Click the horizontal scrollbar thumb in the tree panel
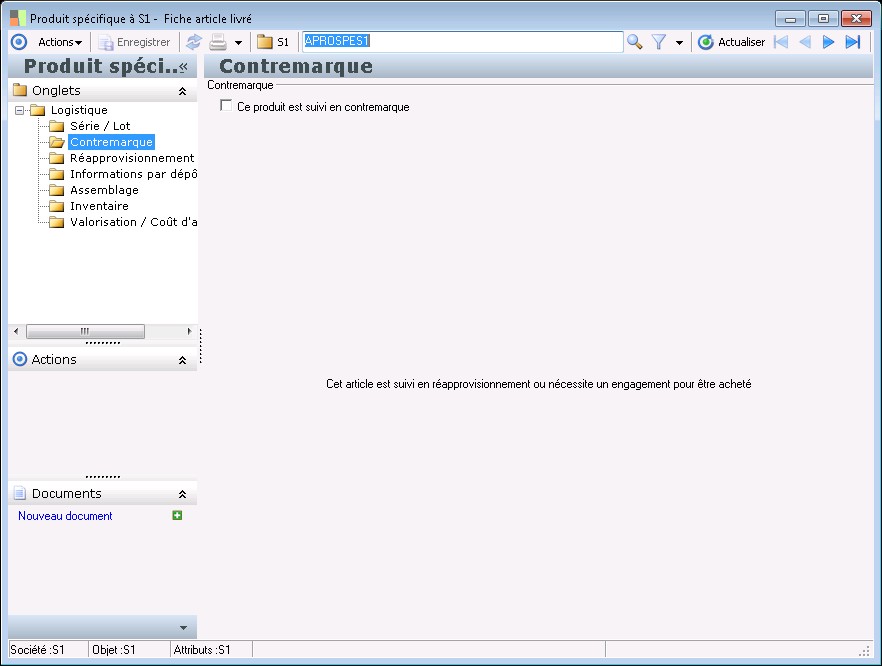Screen dimensions: 882x666 [85, 331]
